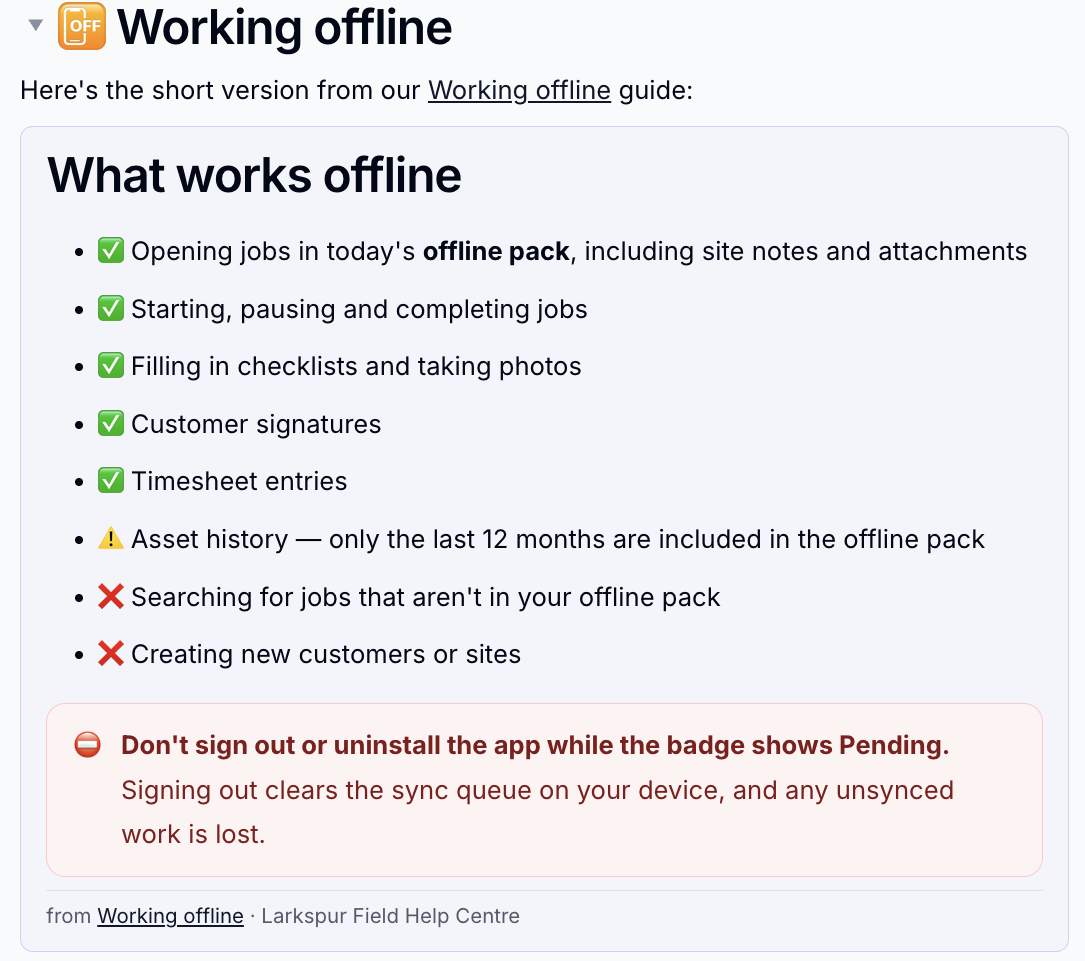Click the green checkmark beside Timesheet entries
The image size is (1085, 961).
[111, 481]
